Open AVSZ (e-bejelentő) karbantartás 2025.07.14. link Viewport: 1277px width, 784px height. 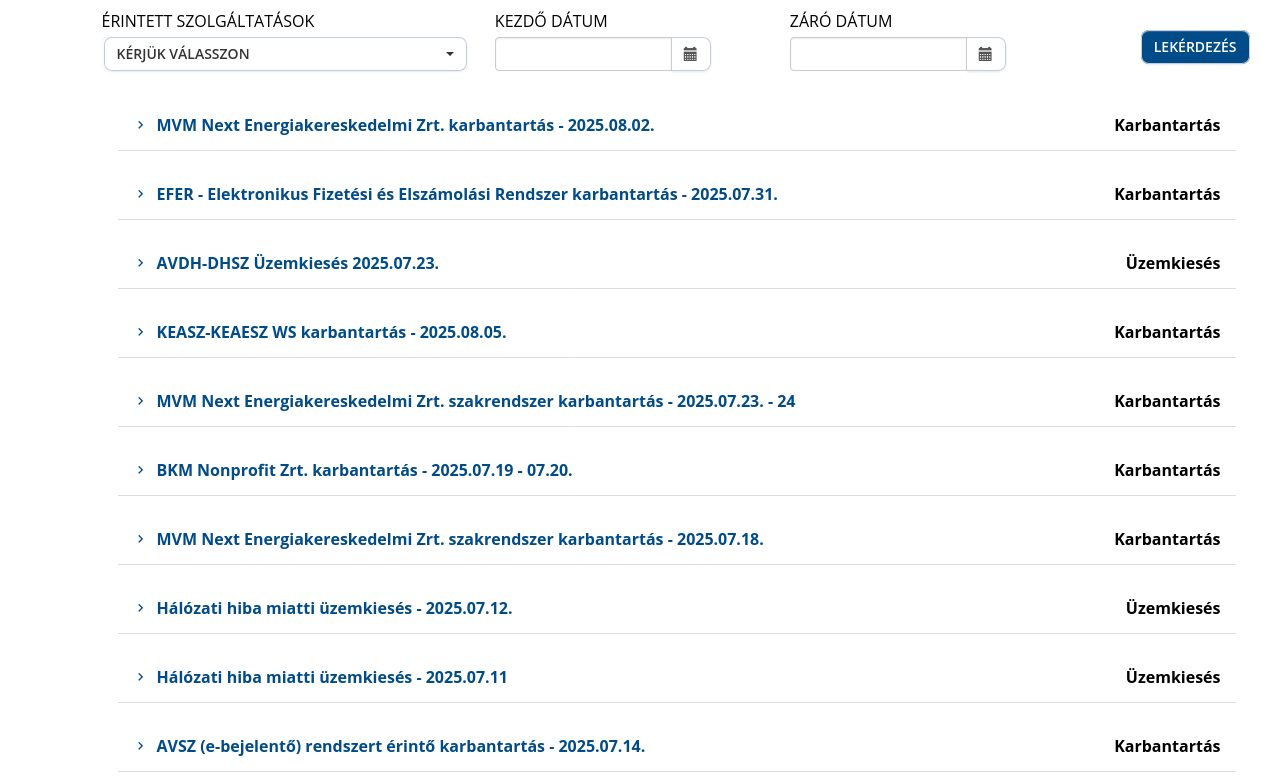click(x=401, y=746)
